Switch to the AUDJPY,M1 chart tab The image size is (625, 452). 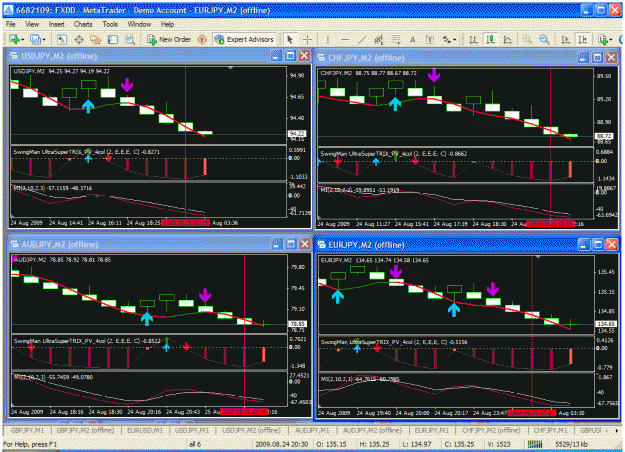pyautogui.click(x=312, y=430)
